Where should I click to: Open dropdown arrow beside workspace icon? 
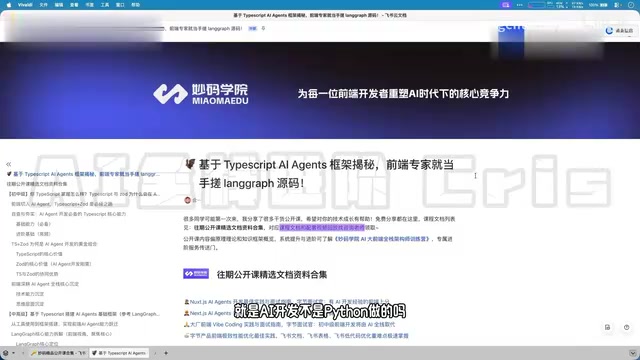[13, 353]
